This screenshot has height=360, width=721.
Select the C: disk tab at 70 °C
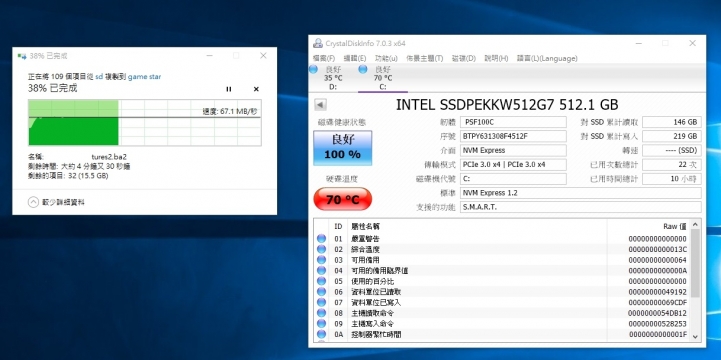[x=383, y=78]
